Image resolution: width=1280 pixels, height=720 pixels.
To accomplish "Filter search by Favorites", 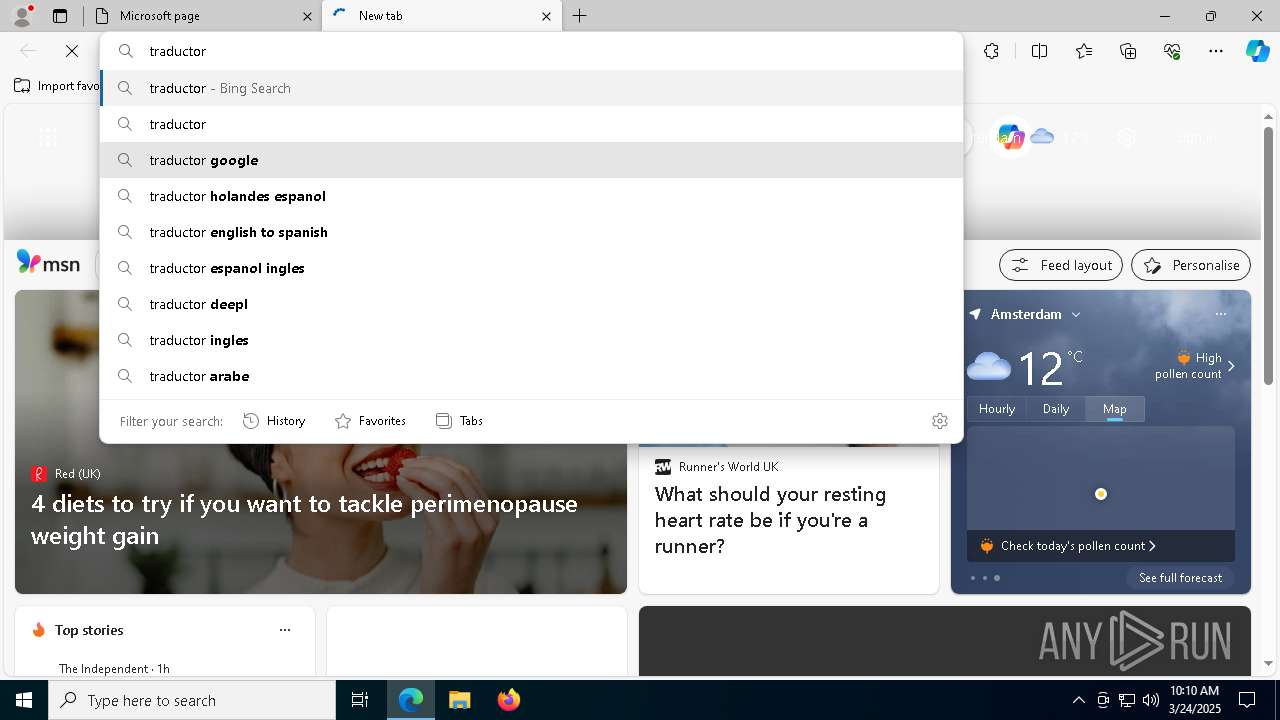I will (x=370, y=421).
